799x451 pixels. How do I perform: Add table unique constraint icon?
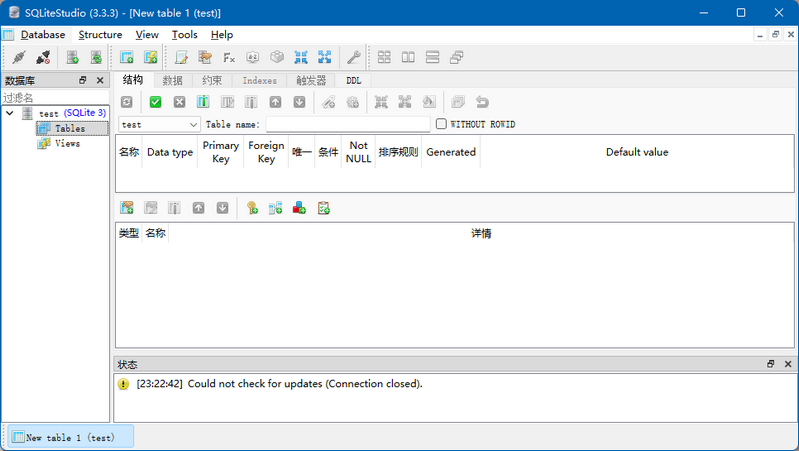pyautogui.click(x=300, y=208)
